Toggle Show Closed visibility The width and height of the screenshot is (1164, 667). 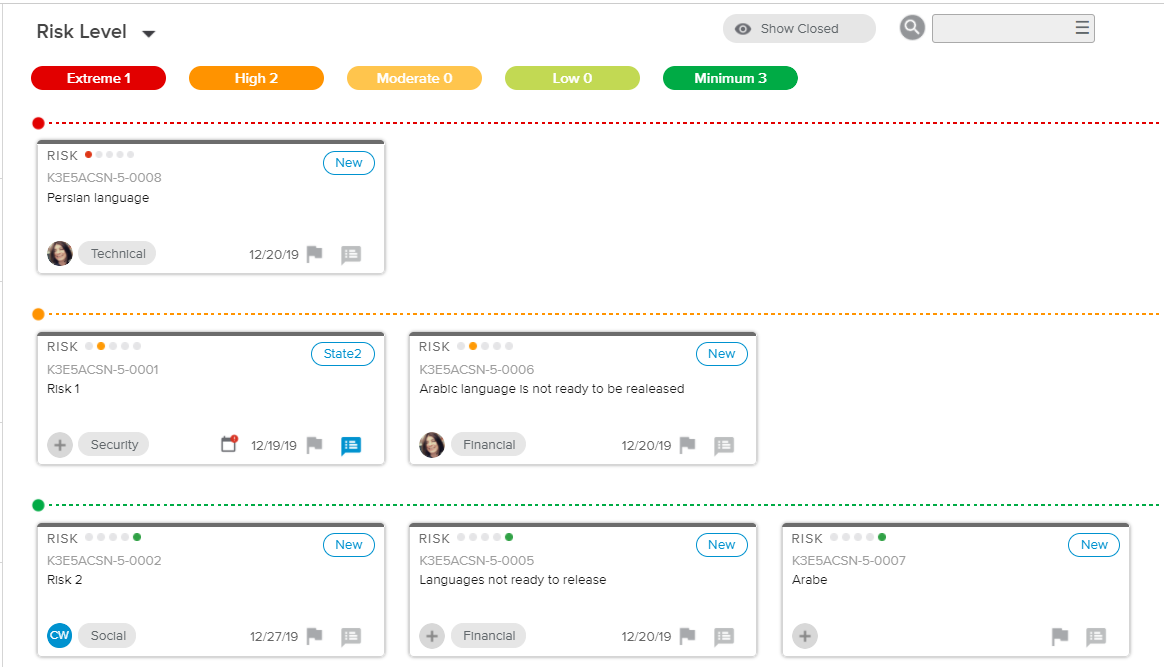pos(798,29)
